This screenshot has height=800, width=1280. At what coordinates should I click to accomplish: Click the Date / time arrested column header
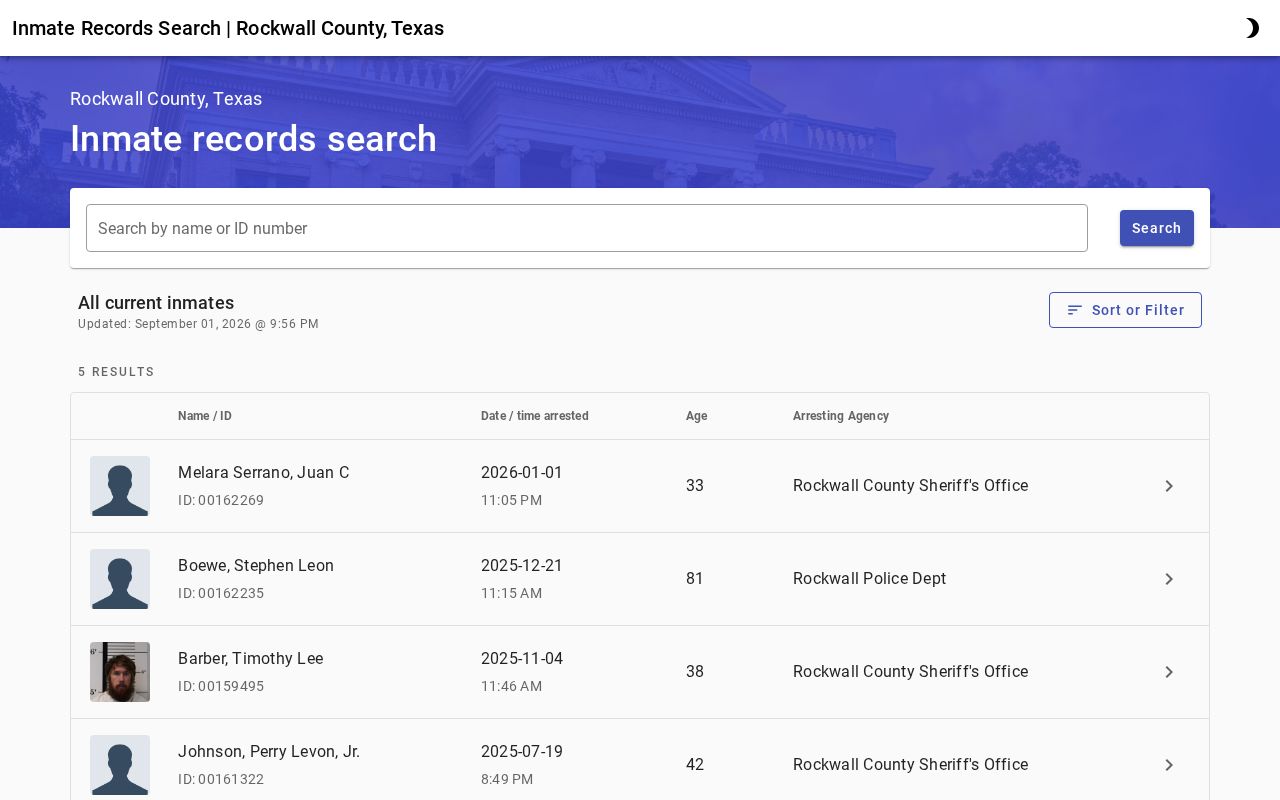coord(535,416)
